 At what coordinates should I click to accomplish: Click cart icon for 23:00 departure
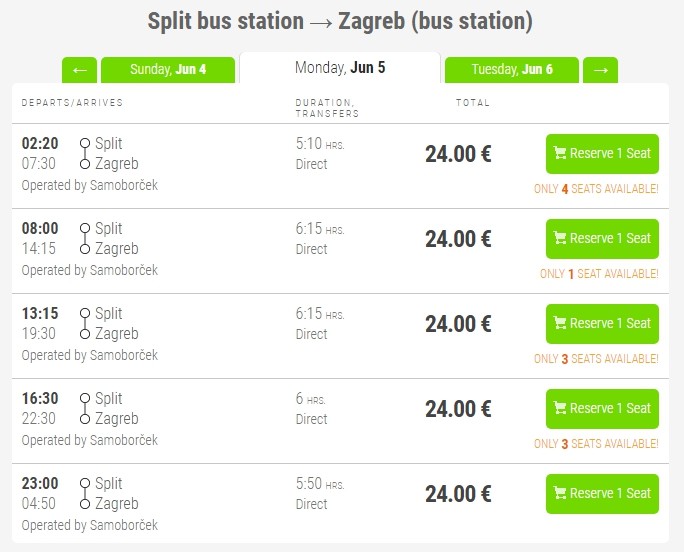pyautogui.click(x=560, y=494)
